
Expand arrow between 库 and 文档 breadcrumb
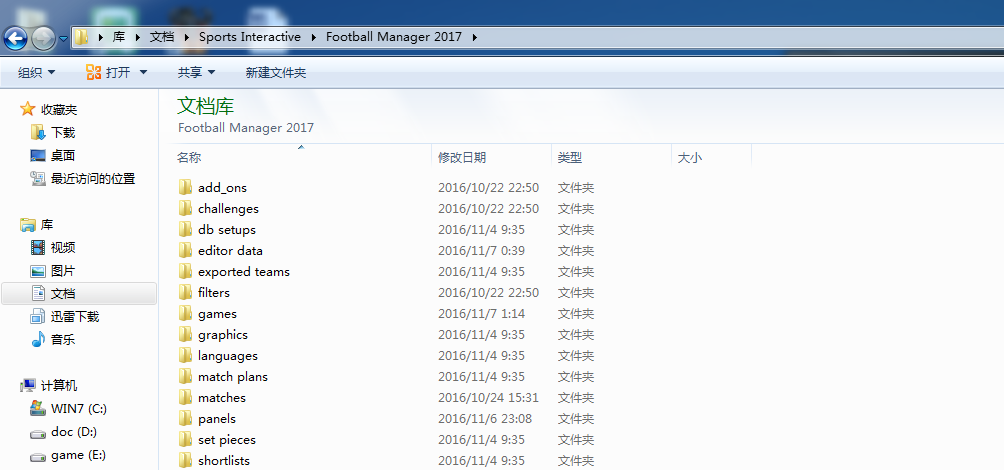pyautogui.click(x=137, y=37)
